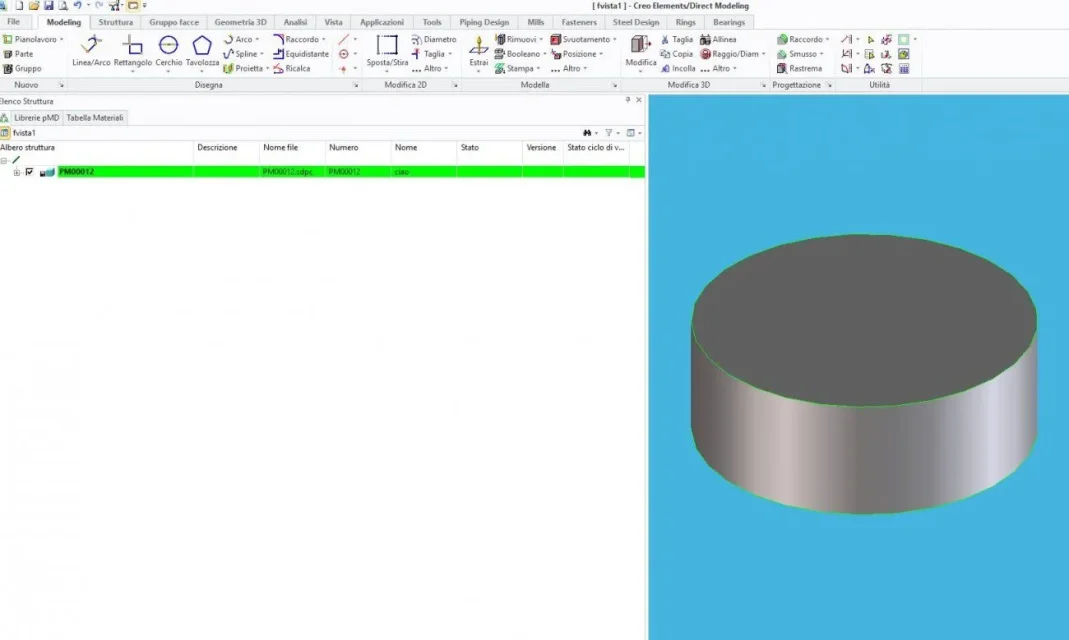
Task: Click the binoculars search icon in structure list
Action: [x=587, y=133]
